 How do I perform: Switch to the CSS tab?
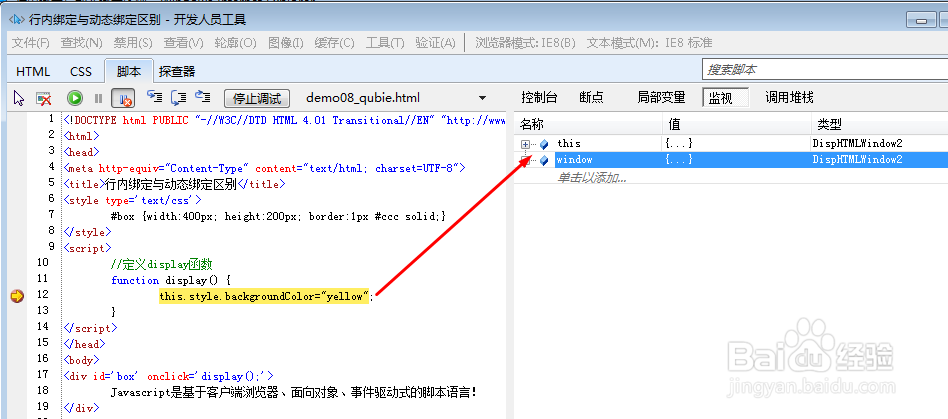[81, 71]
